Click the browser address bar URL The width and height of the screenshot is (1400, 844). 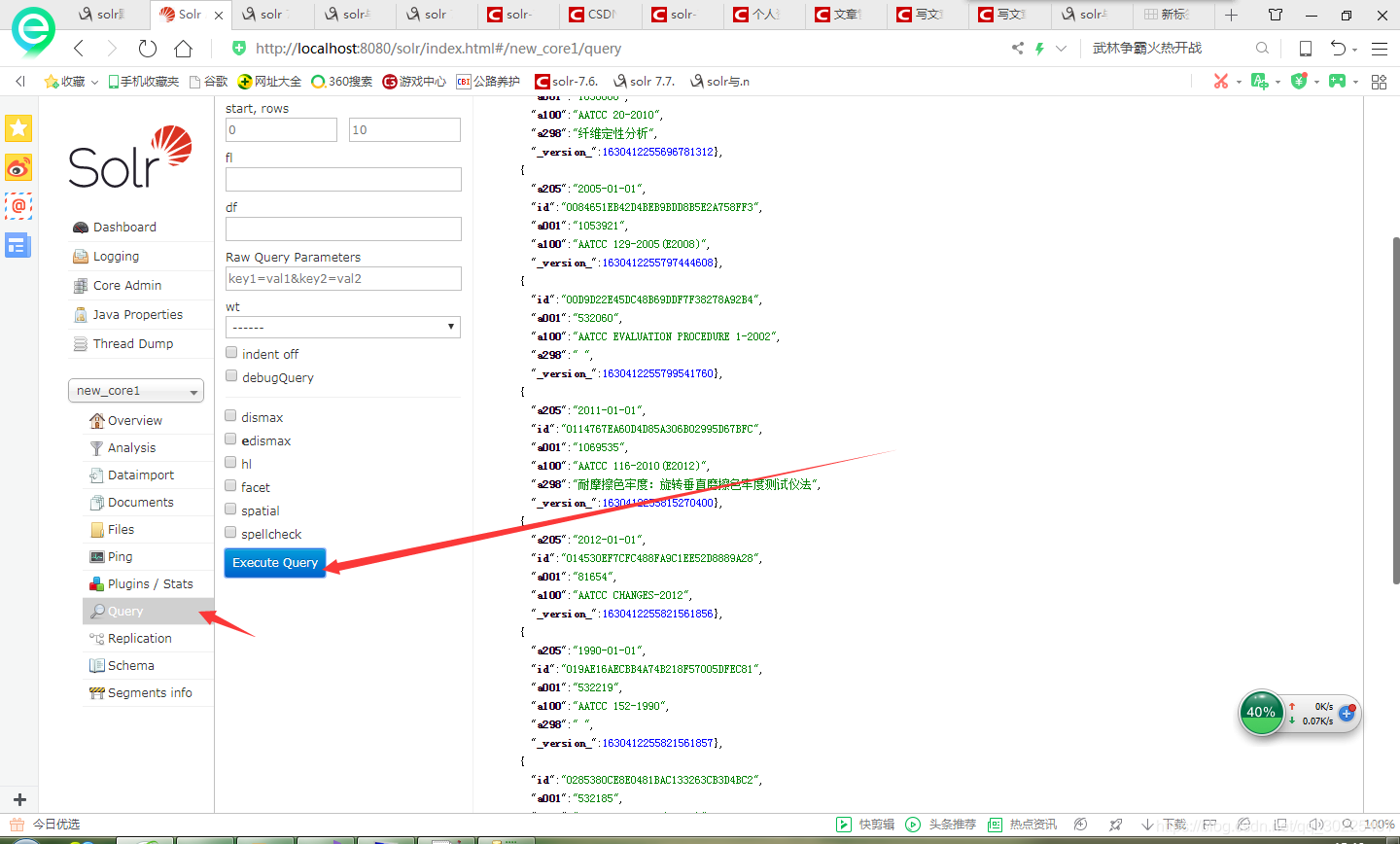coord(438,49)
